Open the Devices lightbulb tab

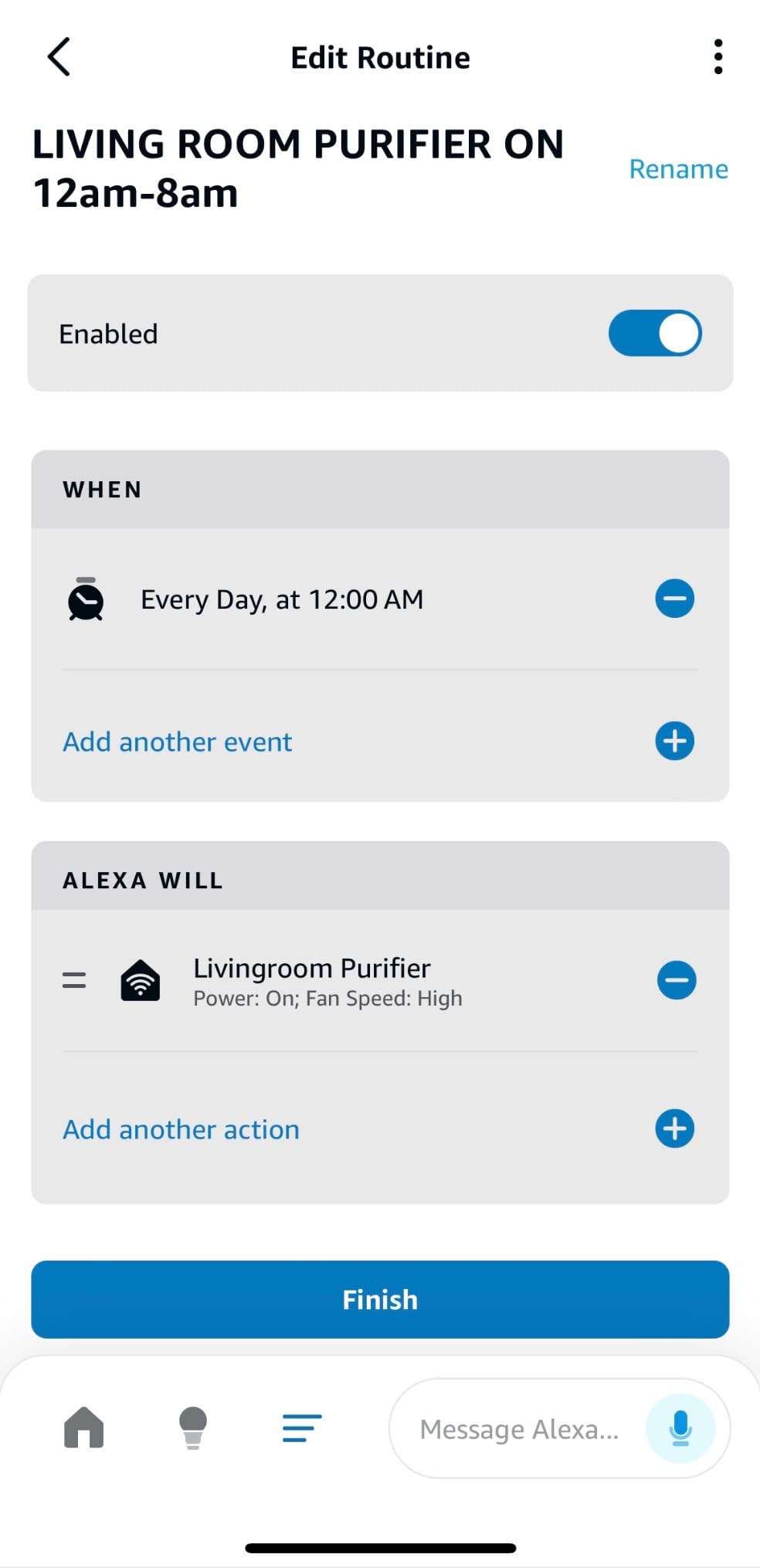tap(193, 1427)
